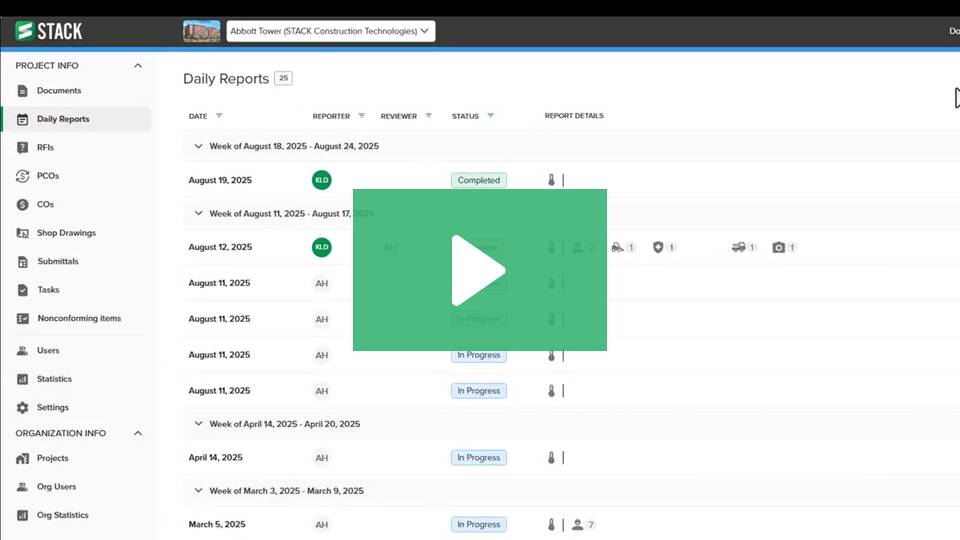The width and height of the screenshot is (960, 540).
Task: Open the Abbott Tower project selector dropdown
Action: pos(330,31)
